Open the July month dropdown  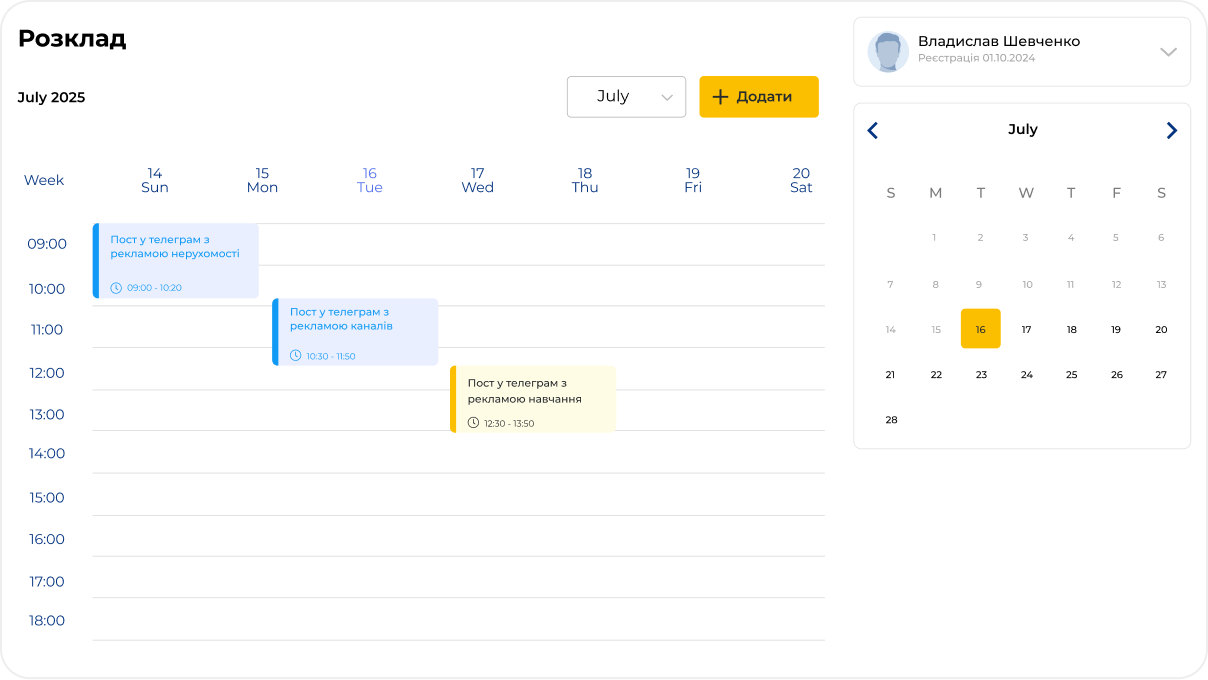pyautogui.click(x=625, y=97)
